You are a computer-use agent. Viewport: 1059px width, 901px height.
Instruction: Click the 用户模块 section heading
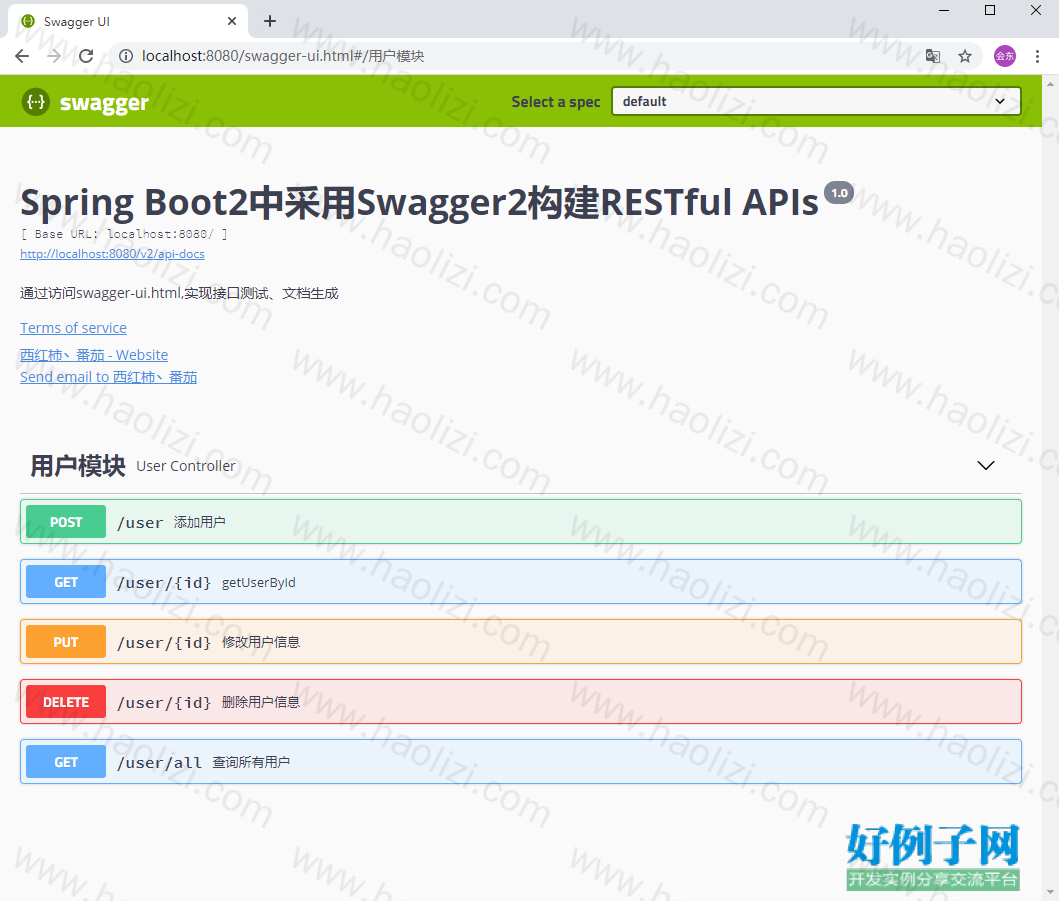pos(78,466)
